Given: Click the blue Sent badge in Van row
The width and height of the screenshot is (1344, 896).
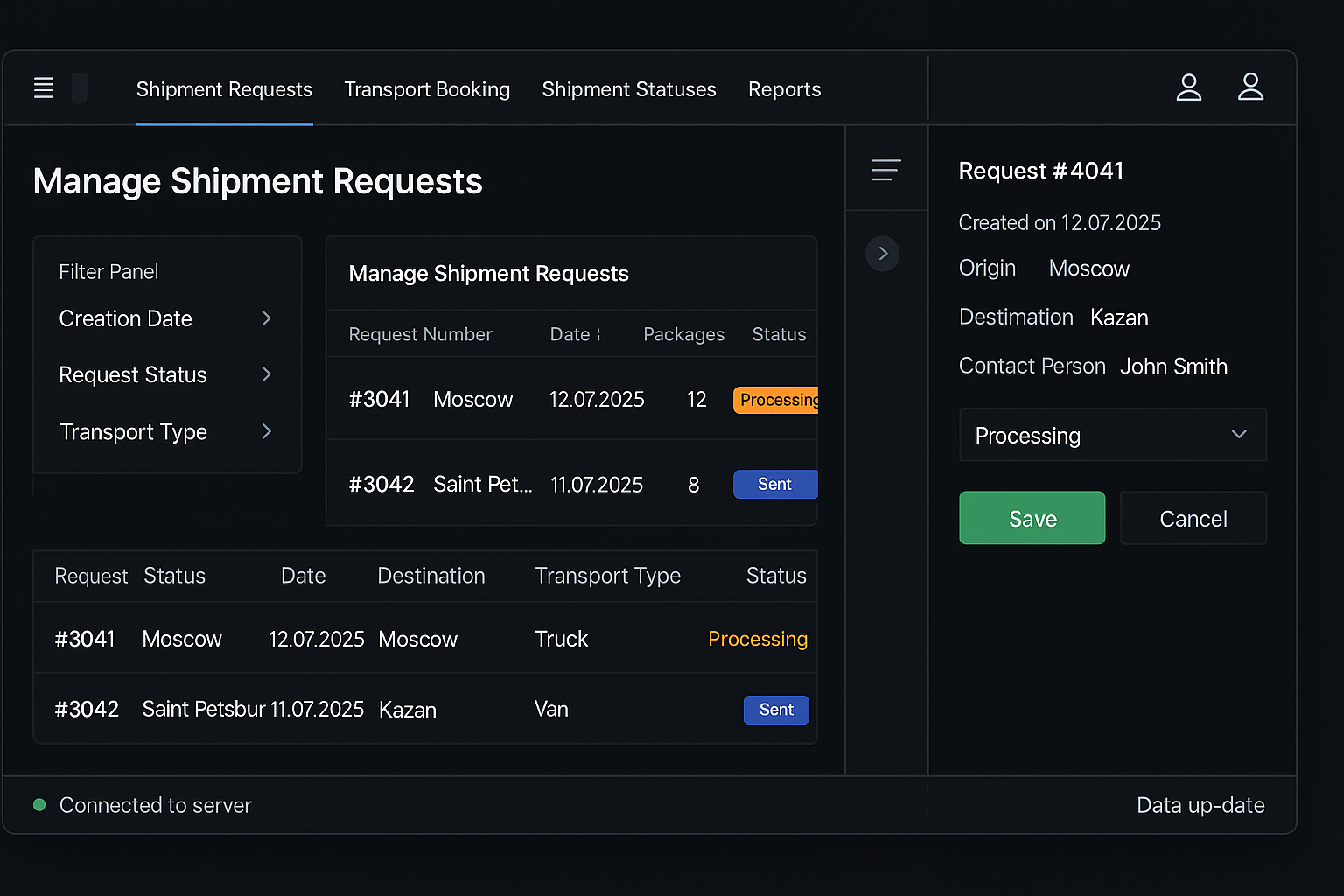Looking at the screenshot, I should (x=776, y=710).
